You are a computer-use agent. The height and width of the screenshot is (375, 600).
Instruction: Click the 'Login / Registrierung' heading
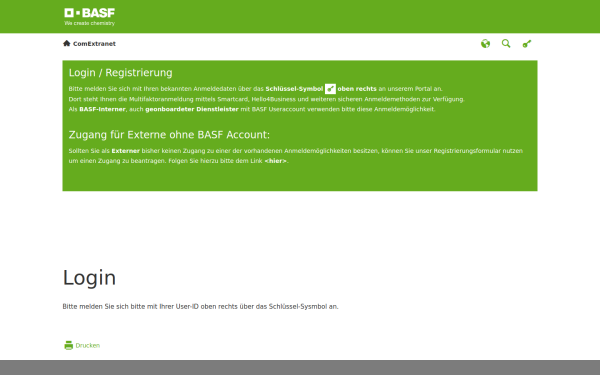(121, 73)
